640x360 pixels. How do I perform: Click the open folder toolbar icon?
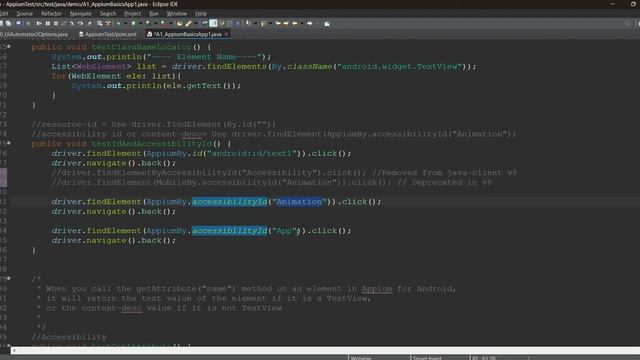tap(179, 23)
